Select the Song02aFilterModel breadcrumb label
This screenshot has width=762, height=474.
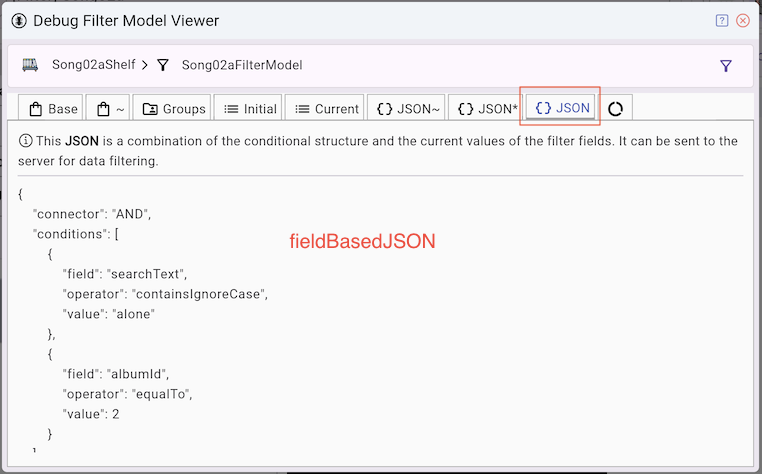241,65
